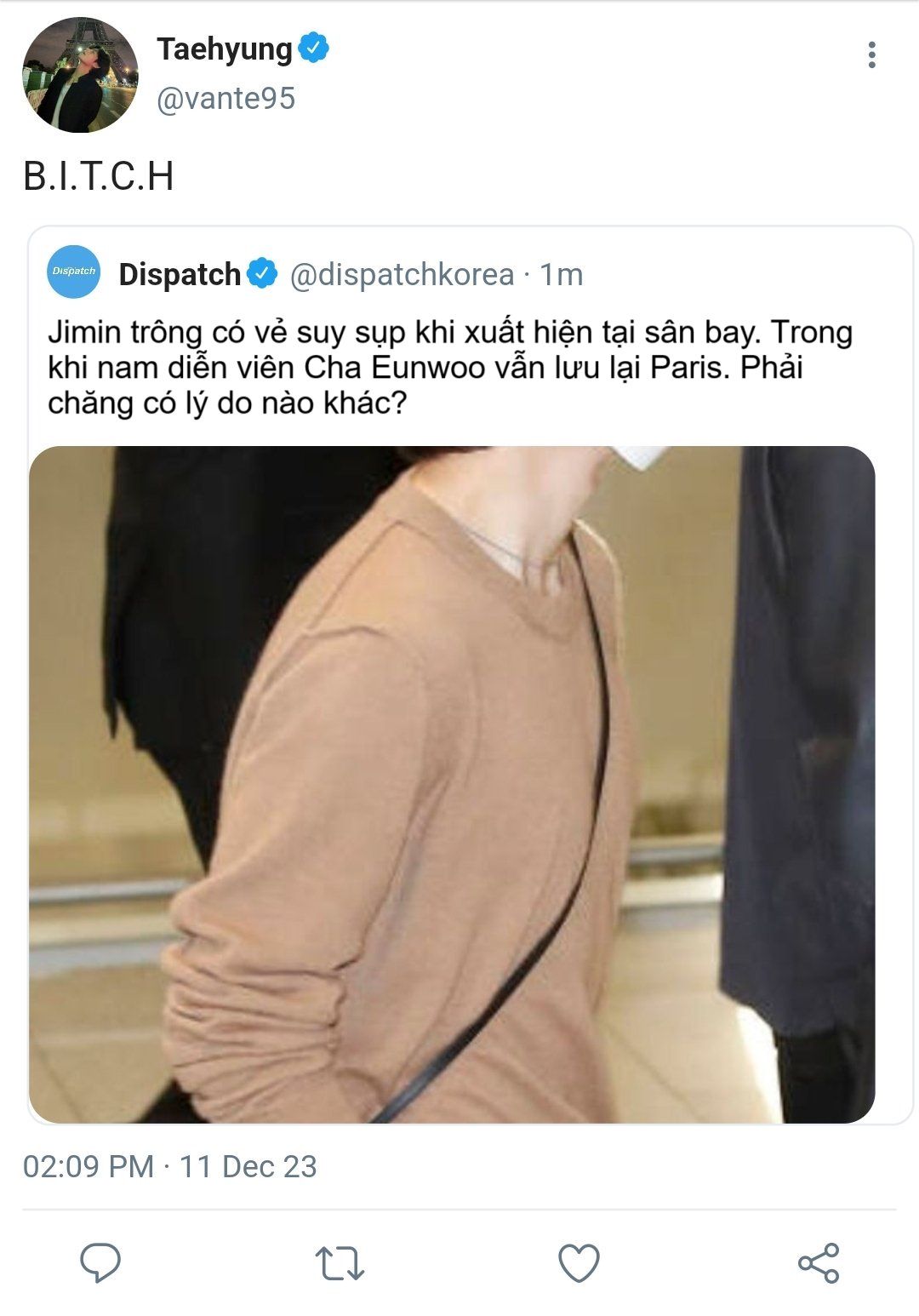
Task: Click the Taehyung display name
Action: [x=225, y=49]
